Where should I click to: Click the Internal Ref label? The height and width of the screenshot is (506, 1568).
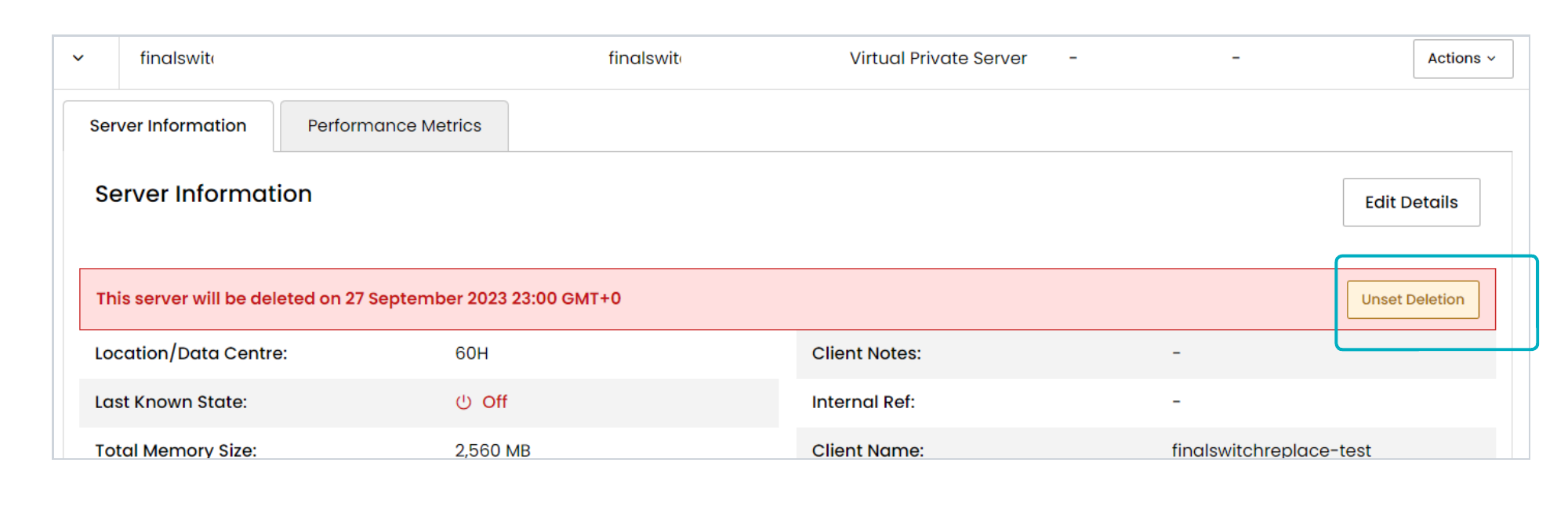[863, 402]
